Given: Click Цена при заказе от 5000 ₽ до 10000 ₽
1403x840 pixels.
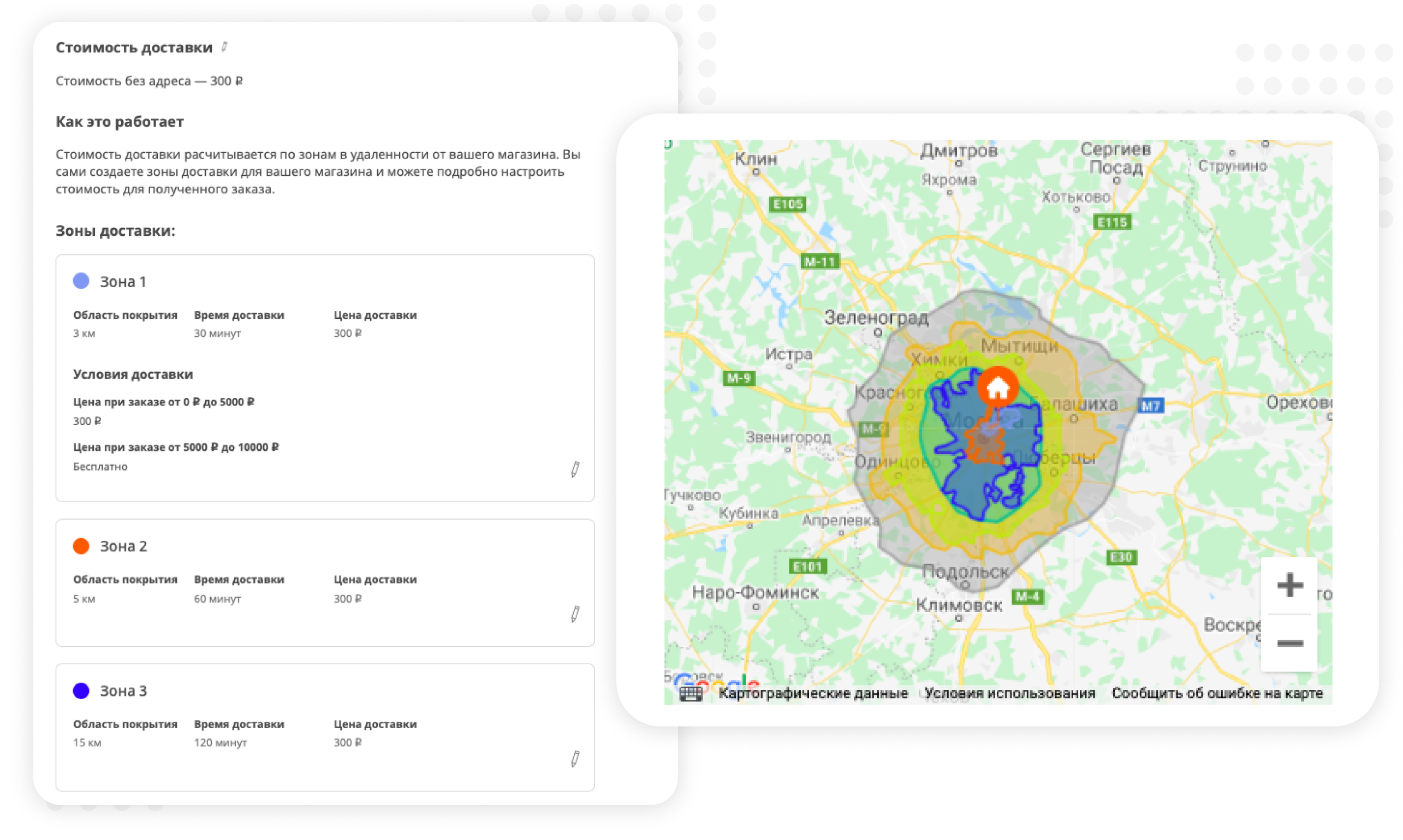Looking at the screenshot, I should pyautogui.click(x=176, y=447).
